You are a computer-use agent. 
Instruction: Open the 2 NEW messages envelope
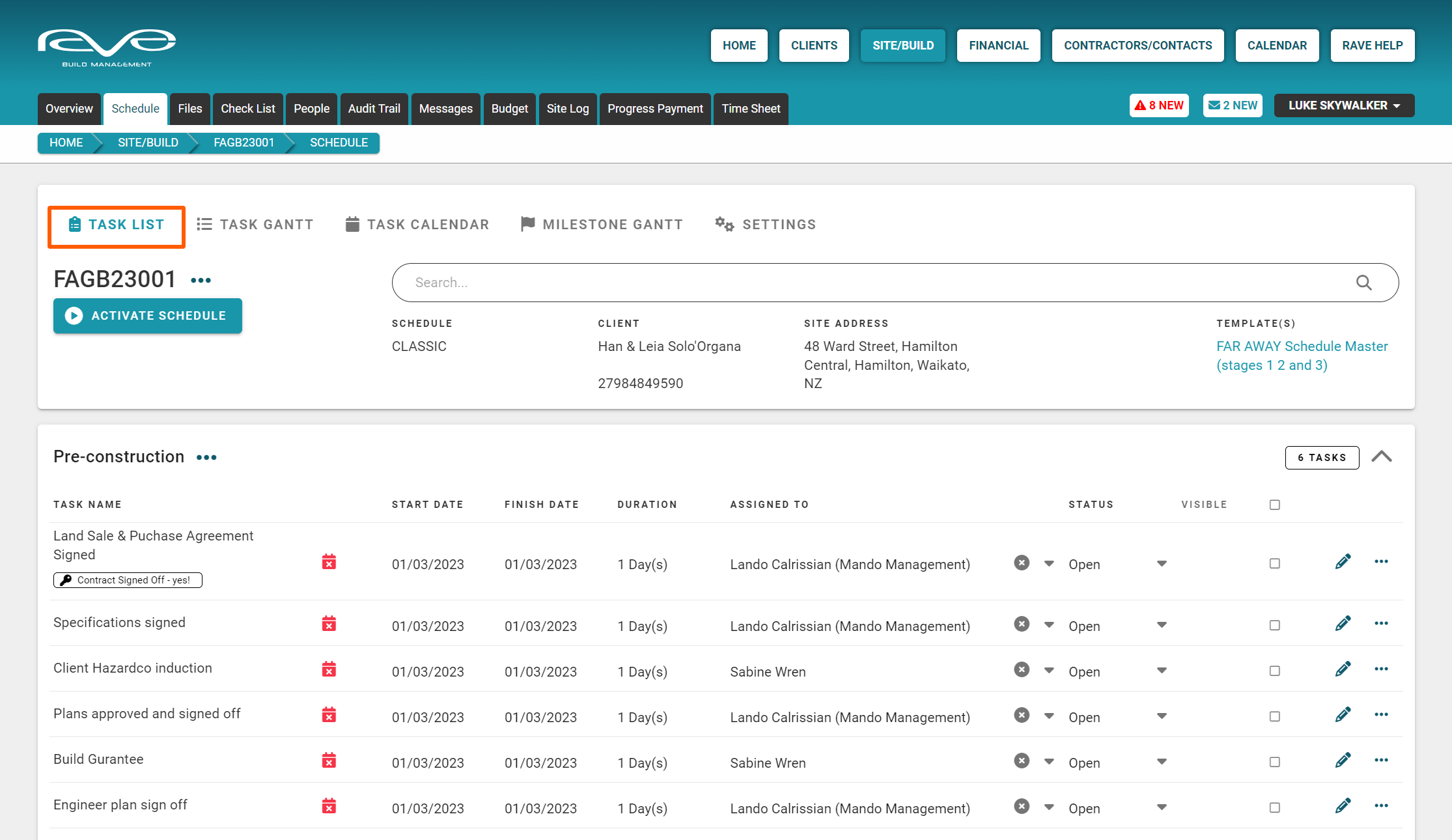[x=1233, y=105]
